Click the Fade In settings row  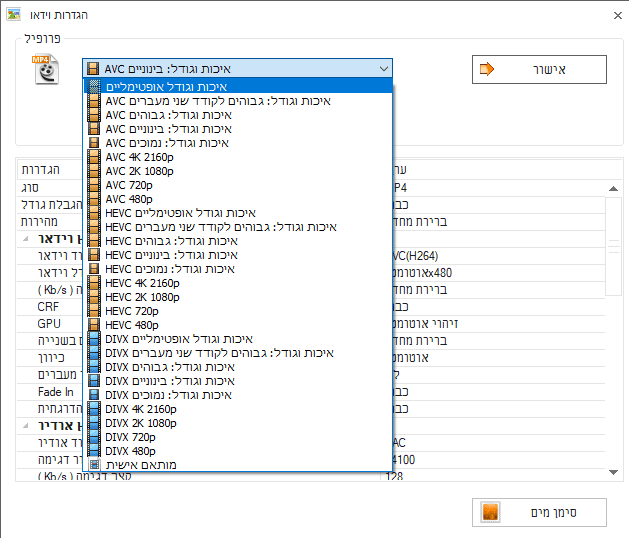click(311, 392)
